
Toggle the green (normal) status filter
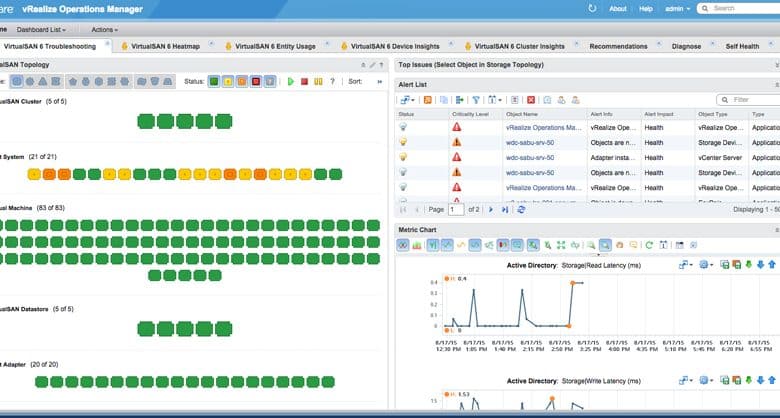pyautogui.click(x=214, y=81)
